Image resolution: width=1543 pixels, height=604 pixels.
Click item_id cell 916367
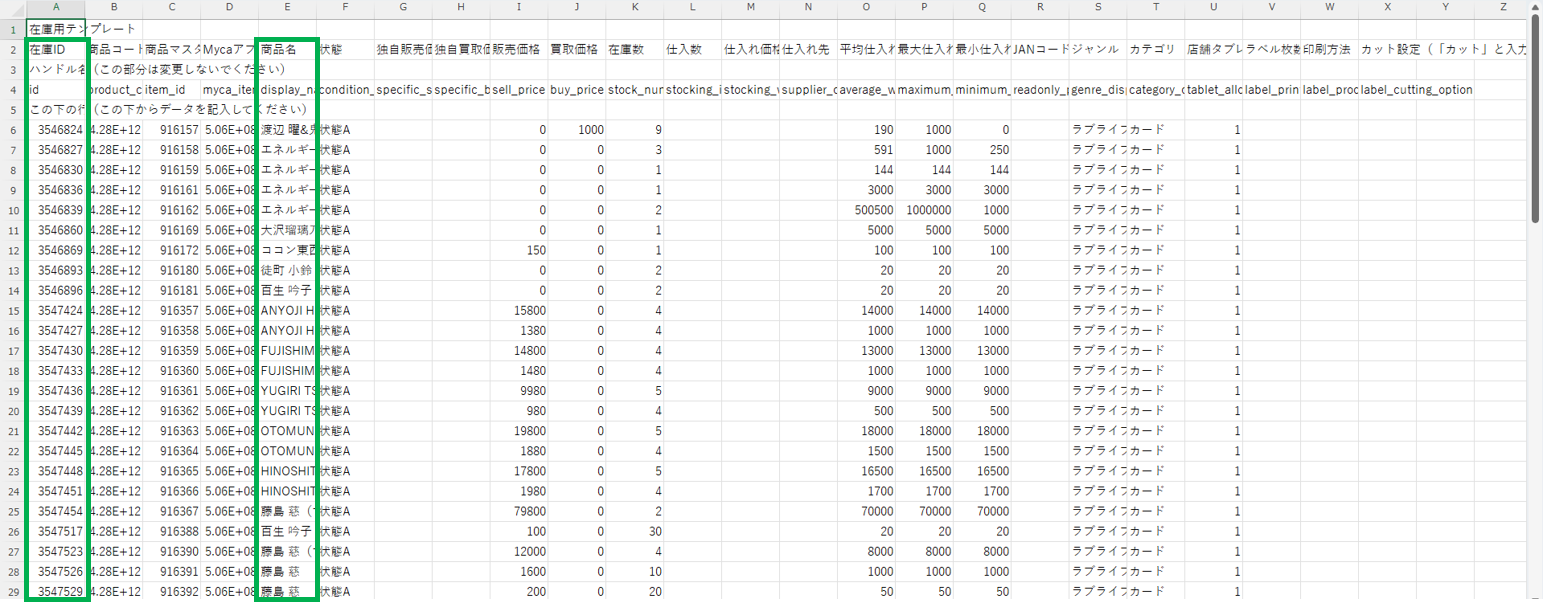pos(171,511)
